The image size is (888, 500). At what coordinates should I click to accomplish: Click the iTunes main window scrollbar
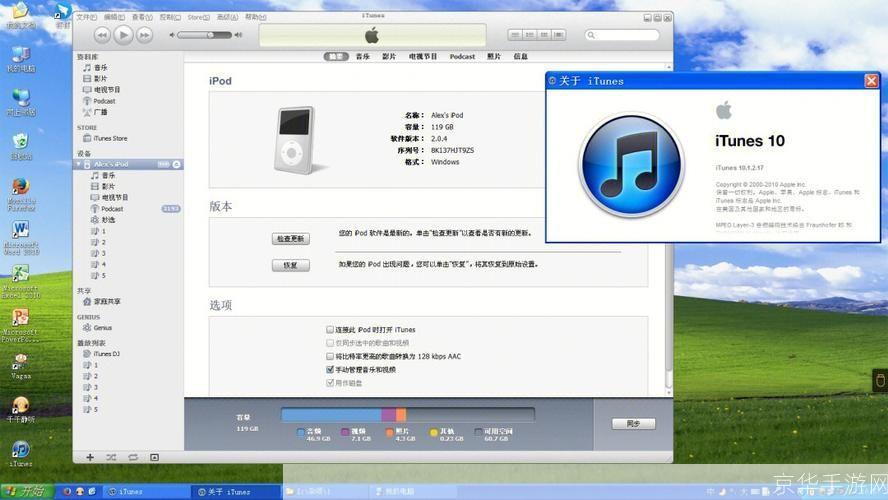pyautogui.click(x=669, y=230)
